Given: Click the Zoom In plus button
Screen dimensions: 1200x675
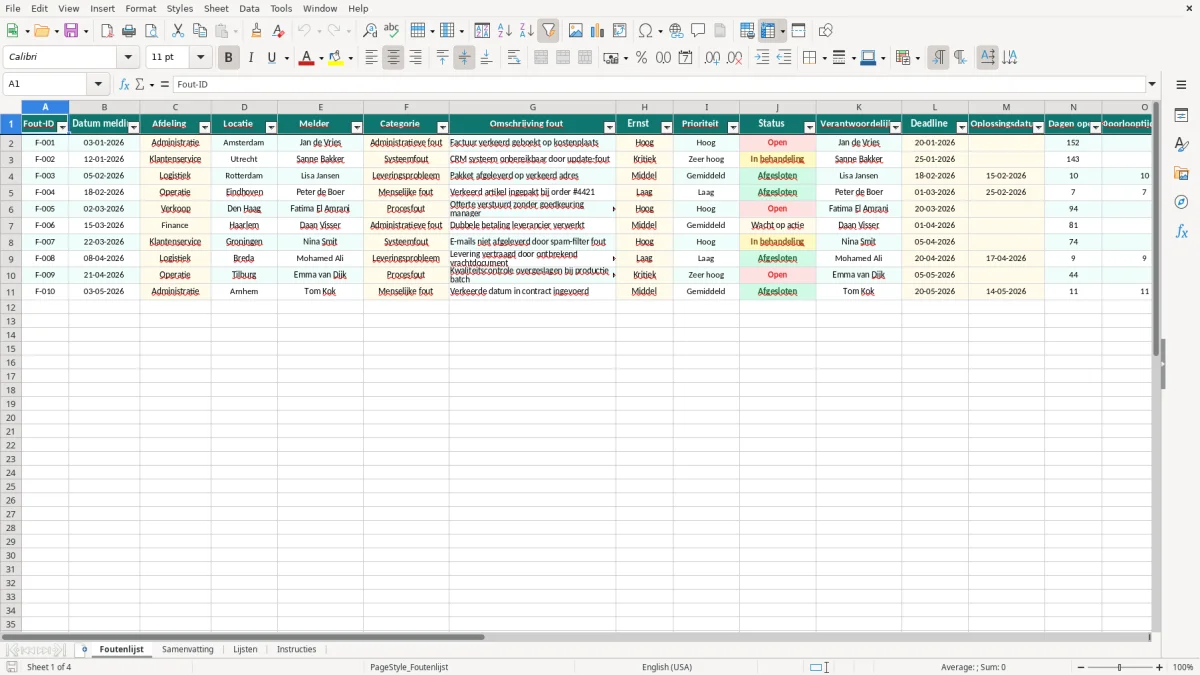Looking at the screenshot, I should pos(1160,667).
